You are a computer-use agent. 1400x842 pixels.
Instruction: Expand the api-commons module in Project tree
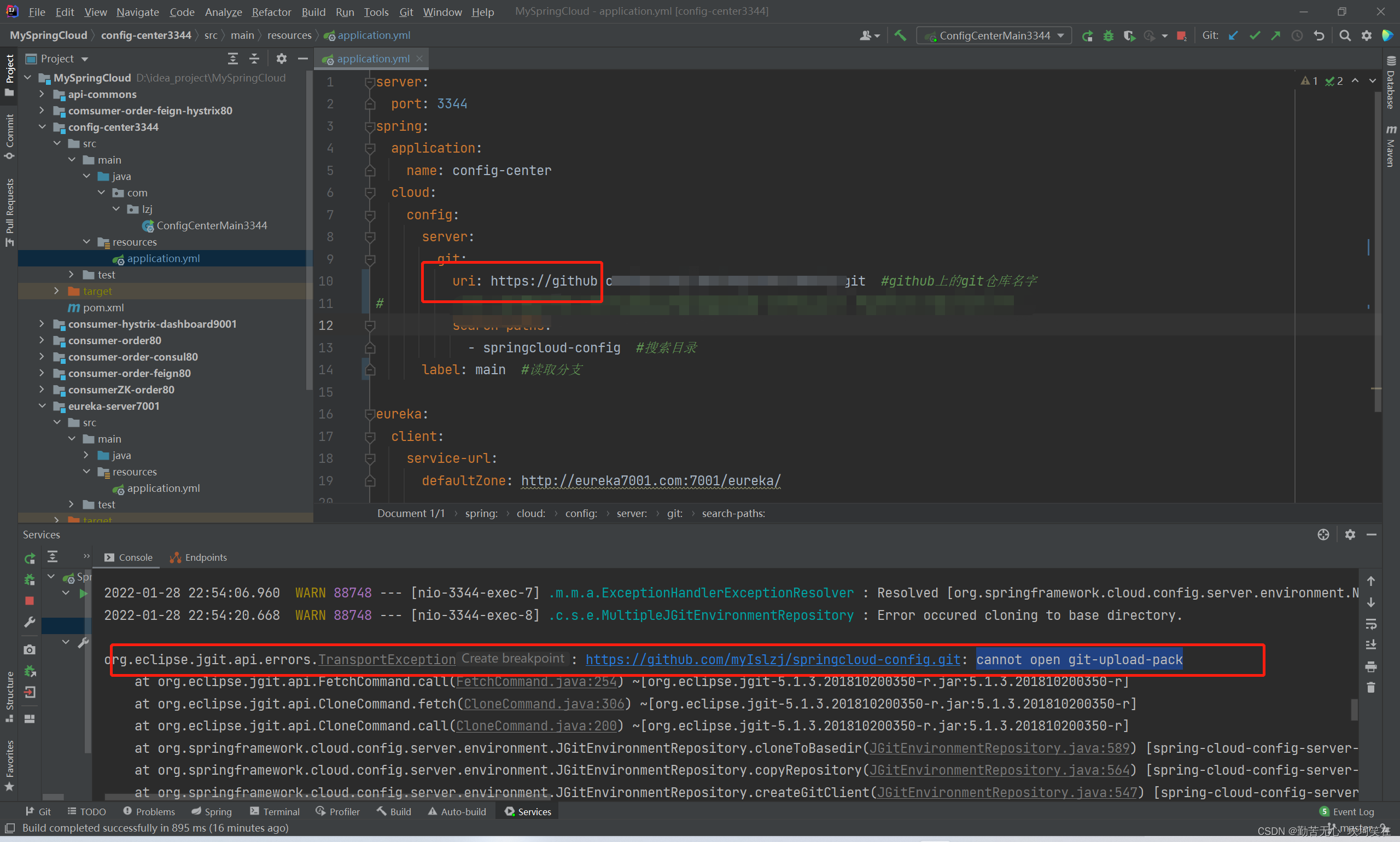click(x=43, y=94)
